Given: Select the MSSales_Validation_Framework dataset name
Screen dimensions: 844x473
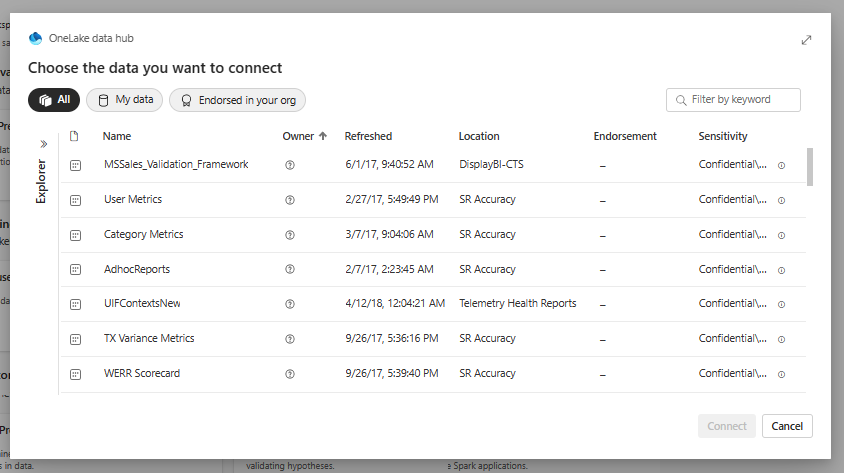Looking at the screenshot, I should coord(176,164).
